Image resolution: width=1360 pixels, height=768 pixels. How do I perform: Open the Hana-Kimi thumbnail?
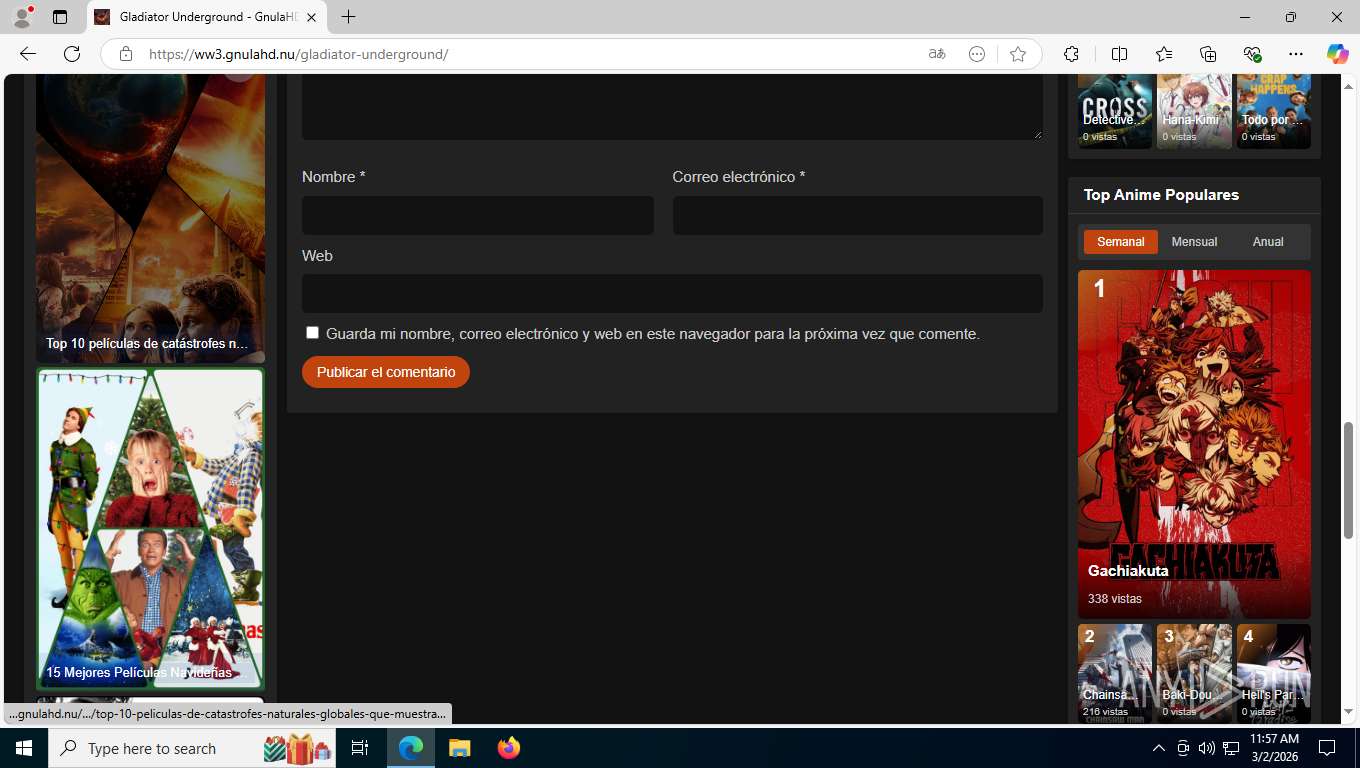(1194, 111)
